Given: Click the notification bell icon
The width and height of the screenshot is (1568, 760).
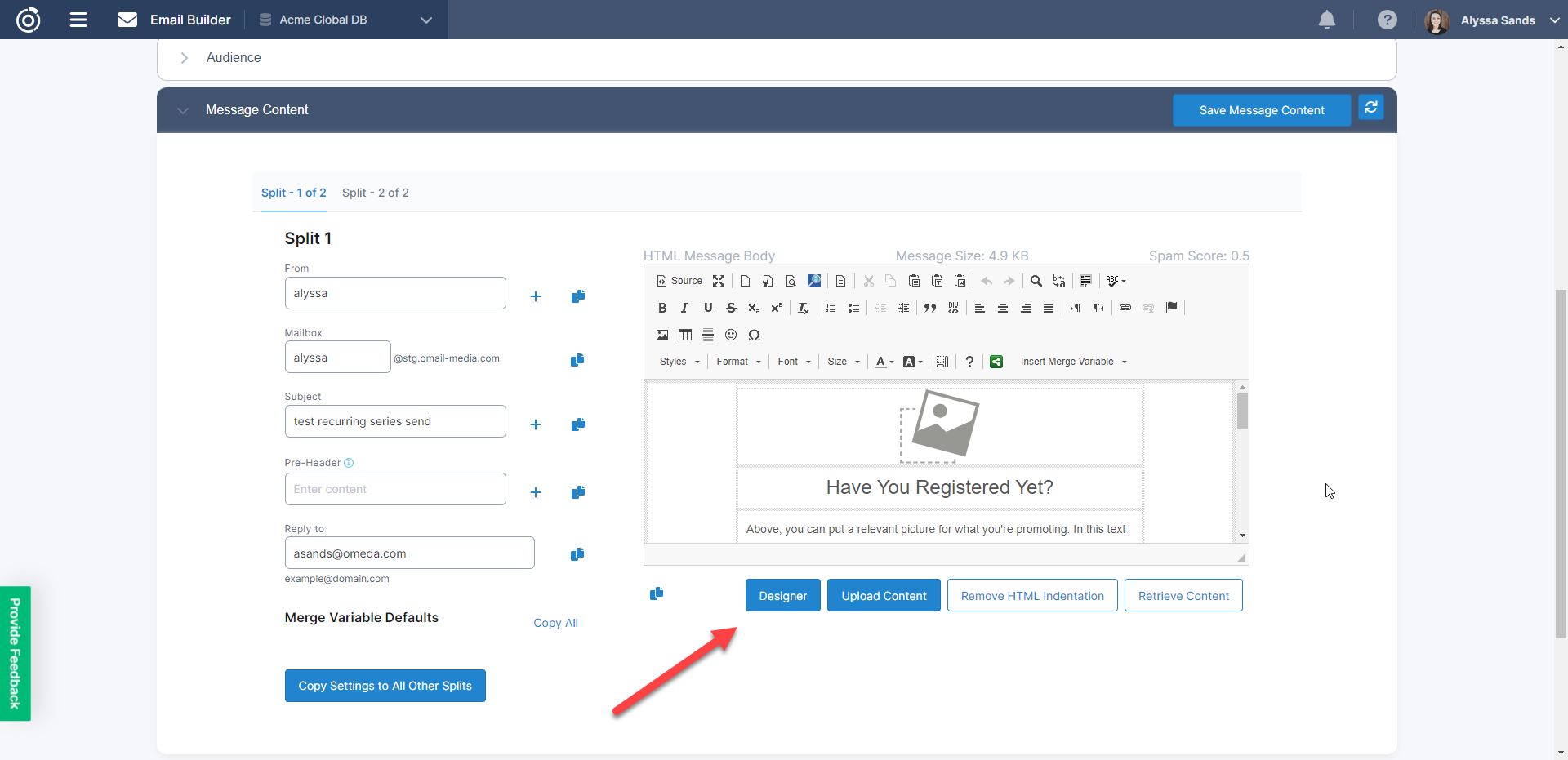Looking at the screenshot, I should point(1327,20).
